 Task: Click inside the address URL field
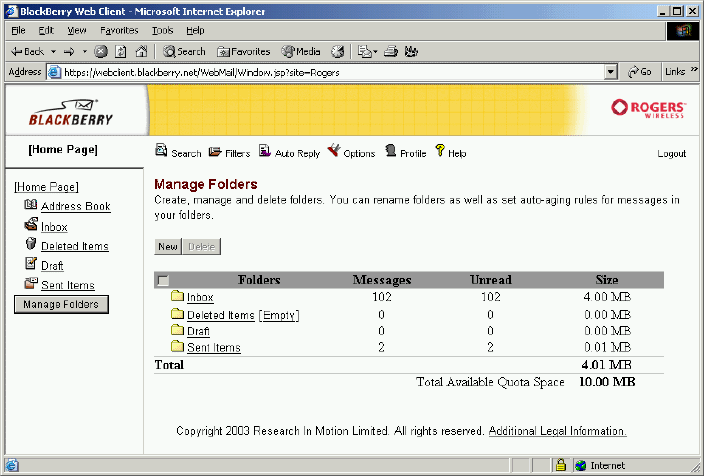pyautogui.click(x=333, y=72)
